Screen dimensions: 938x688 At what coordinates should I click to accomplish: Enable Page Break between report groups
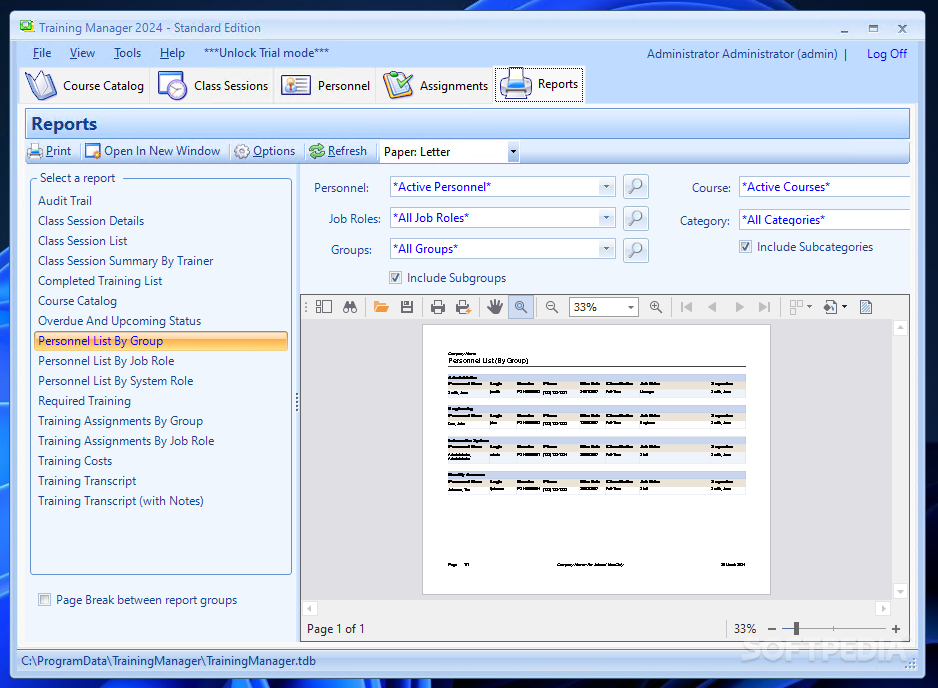tap(44, 599)
